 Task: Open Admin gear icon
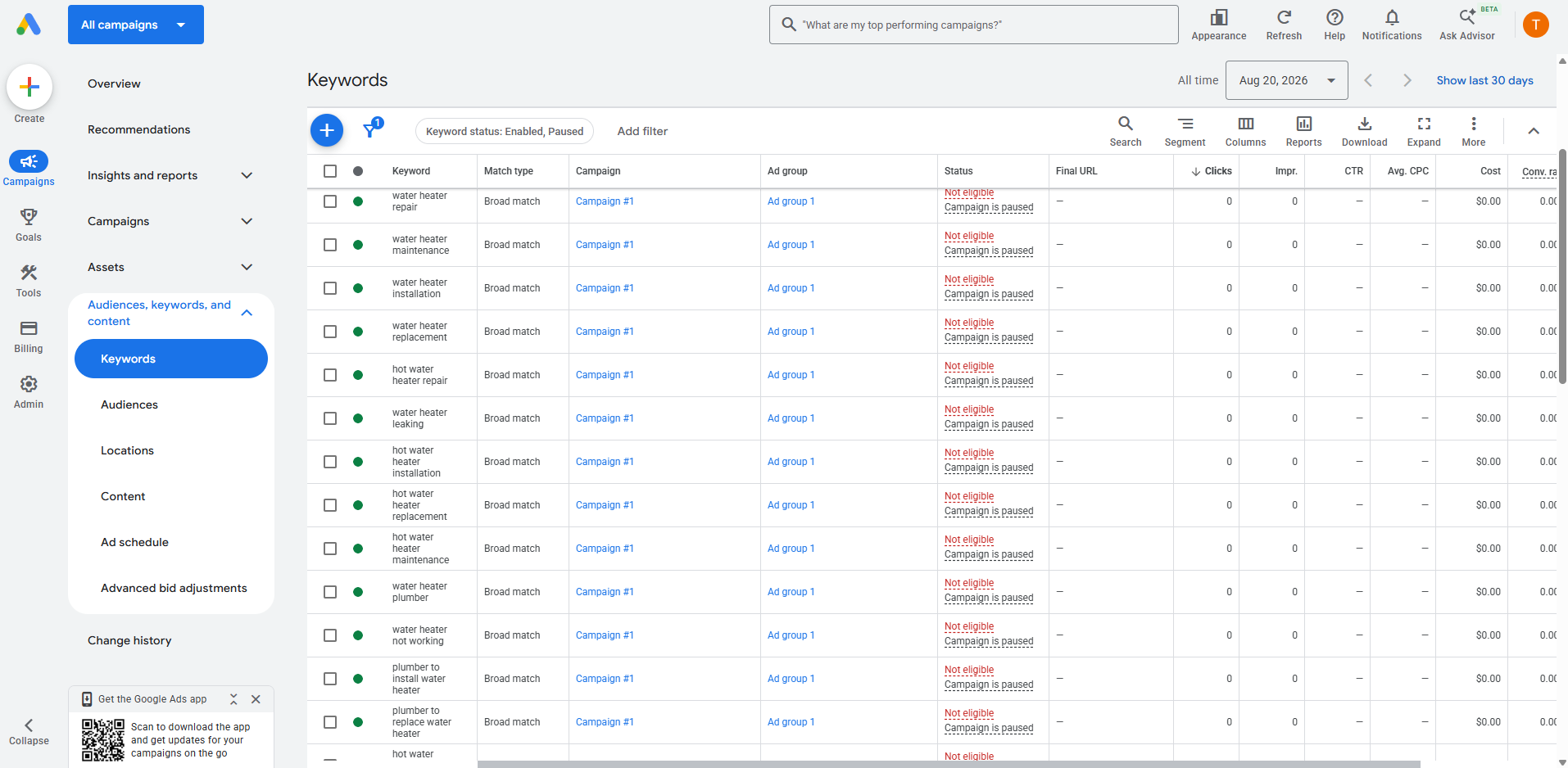pyautogui.click(x=29, y=384)
